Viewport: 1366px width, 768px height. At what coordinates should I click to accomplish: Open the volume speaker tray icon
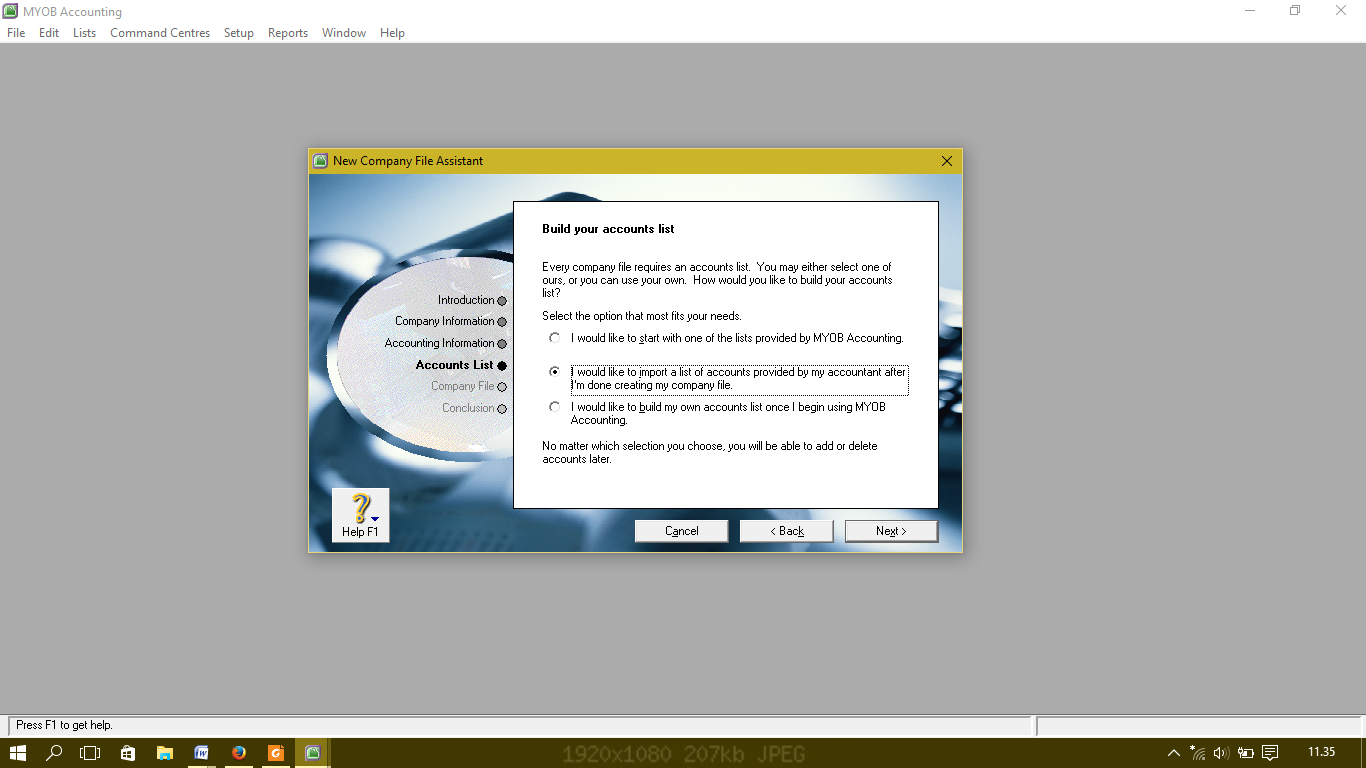click(1221, 753)
